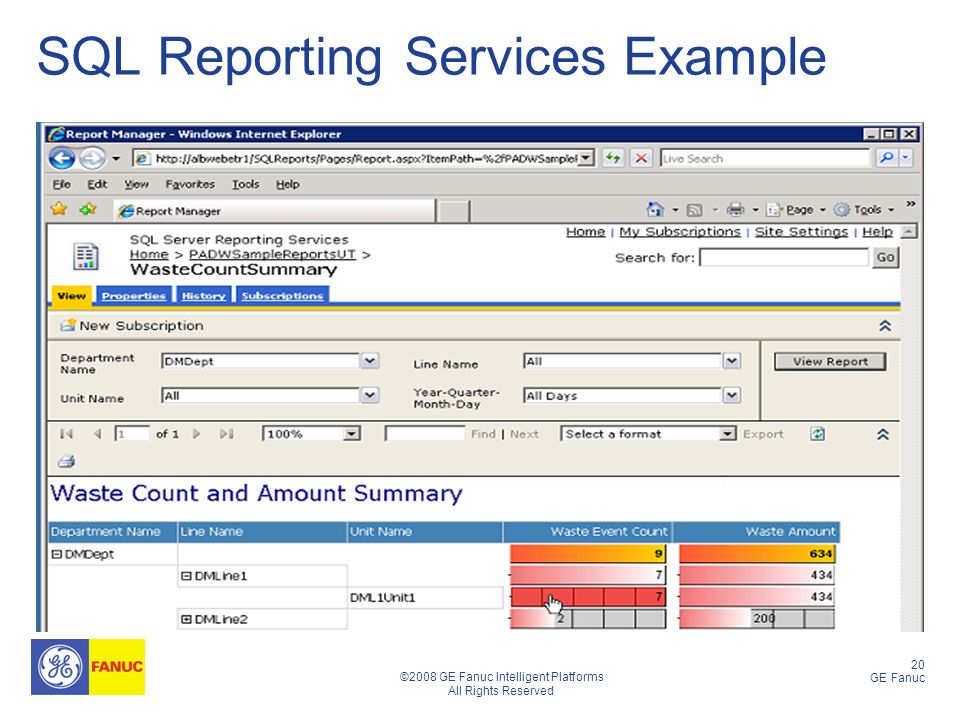Expand the toolbar overflow chevron
Image resolution: width=960 pixels, height=720 pixels.
910,204
